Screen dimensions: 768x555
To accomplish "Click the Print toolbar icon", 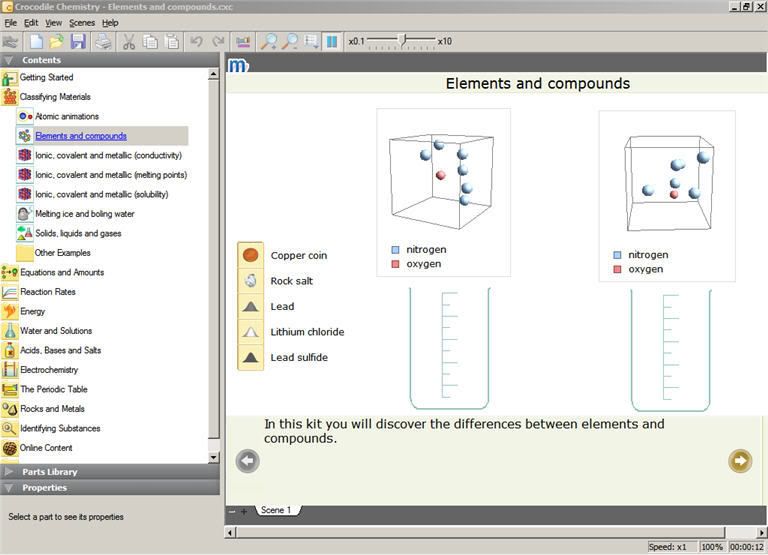I will point(102,42).
